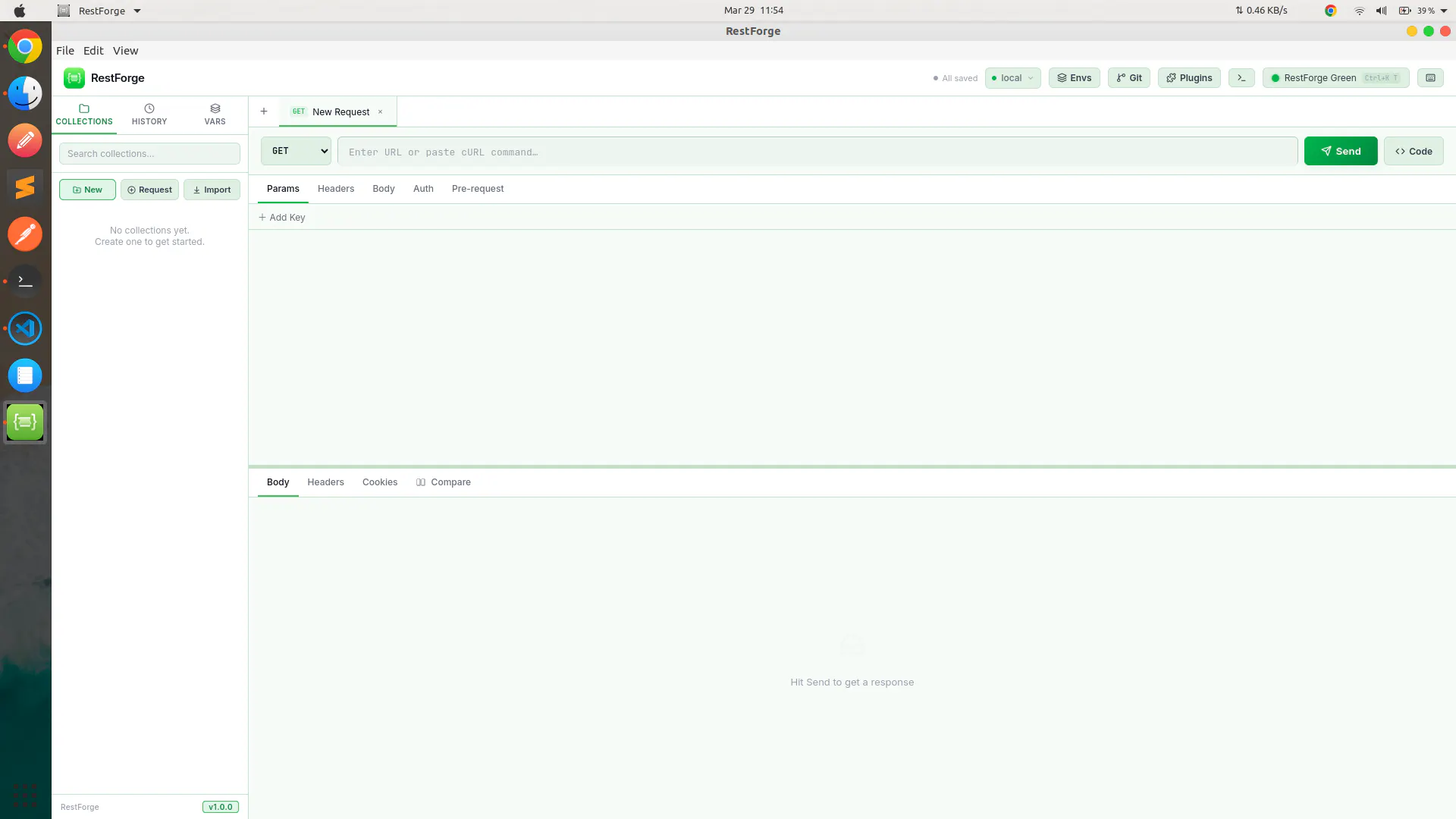1456x819 pixels.
Task: Click the 'RestForge' label in sidebar footer
Action: tap(80, 807)
